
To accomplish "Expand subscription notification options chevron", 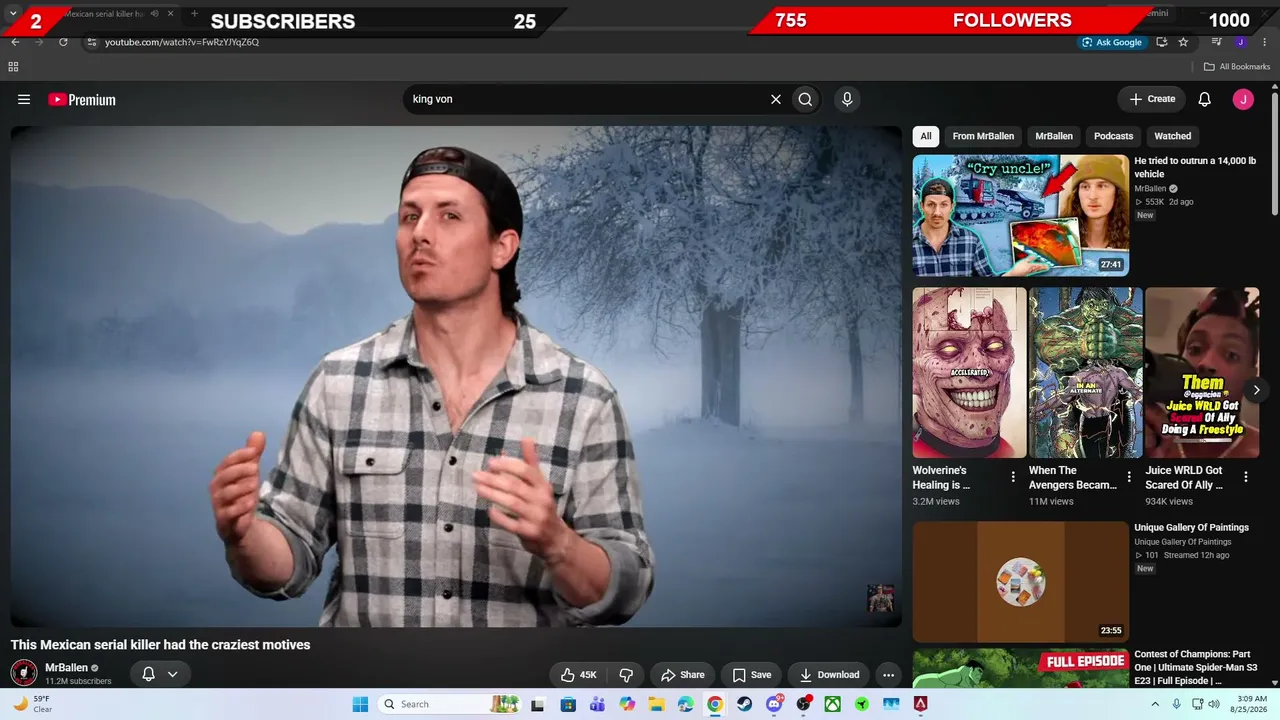I will point(172,674).
